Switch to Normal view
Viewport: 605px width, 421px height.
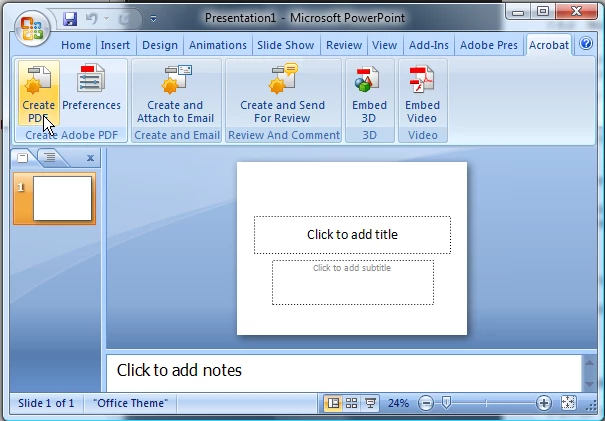point(333,403)
